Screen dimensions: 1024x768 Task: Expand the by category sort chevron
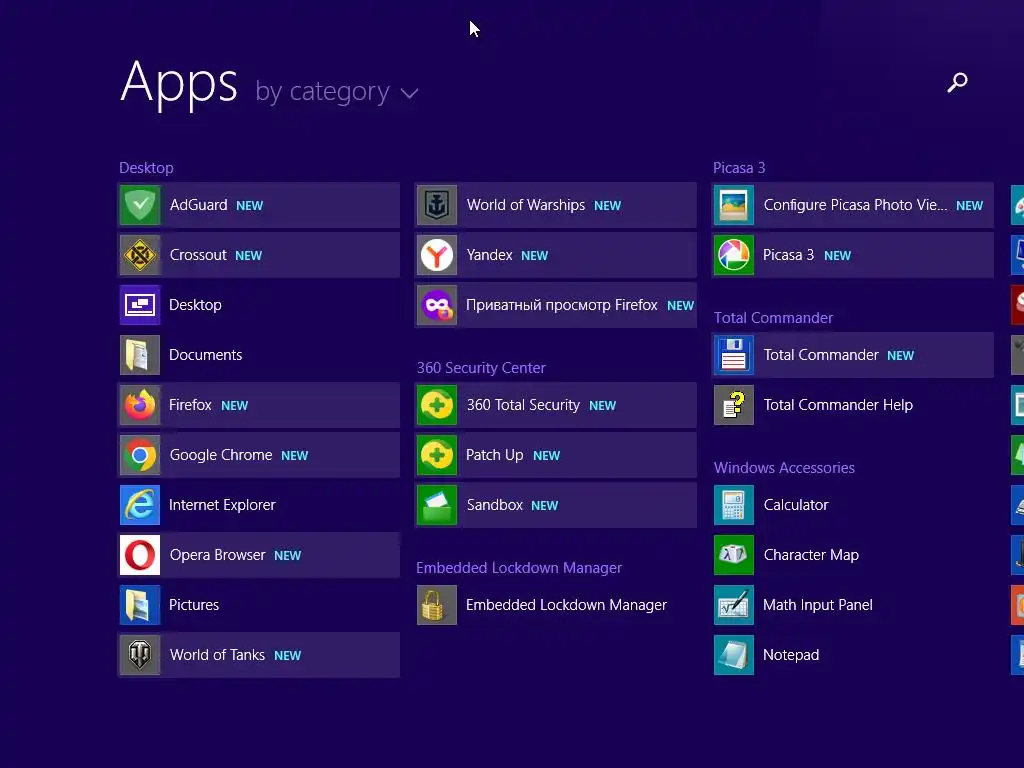409,93
